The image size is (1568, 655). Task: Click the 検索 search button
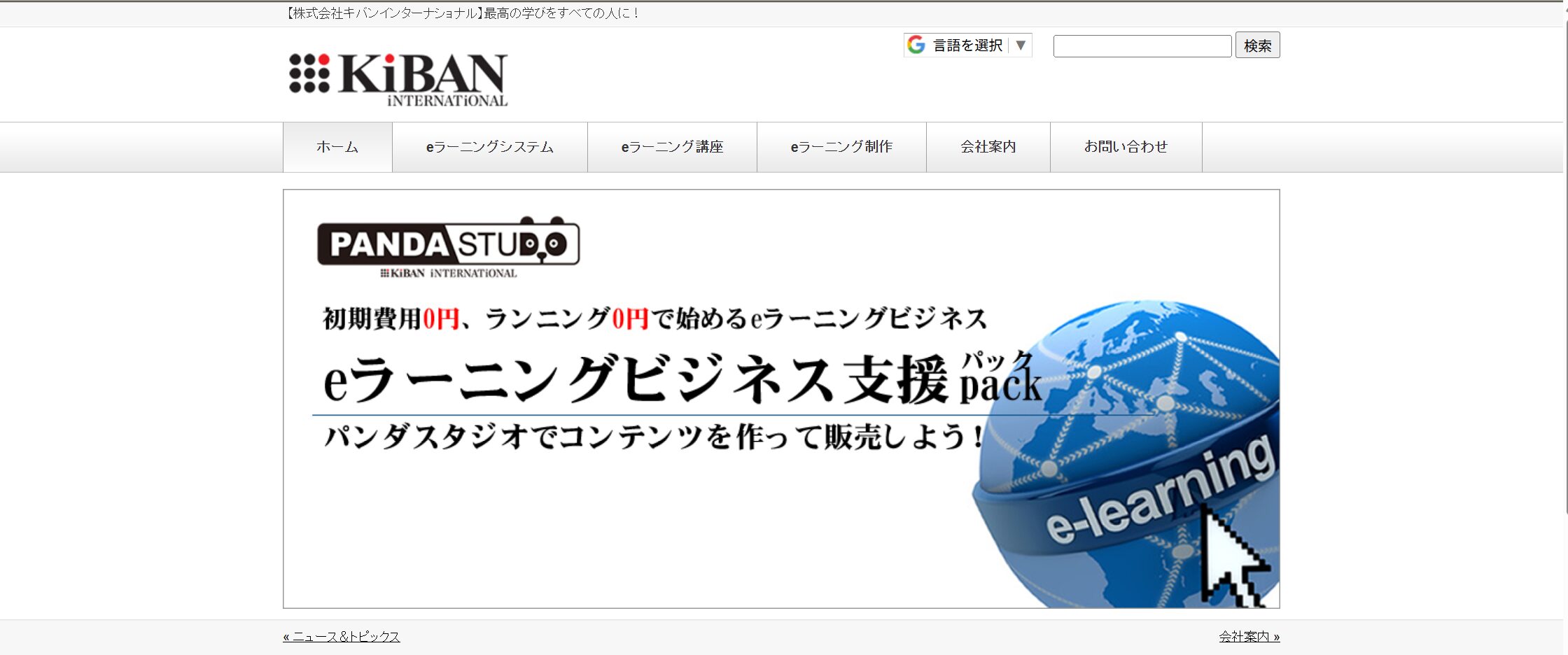tap(1257, 45)
